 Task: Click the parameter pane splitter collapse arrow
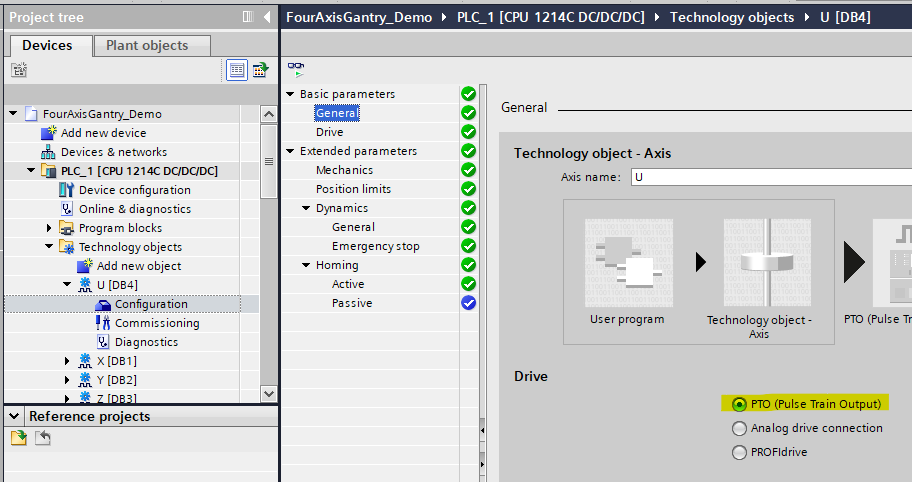coord(482,430)
